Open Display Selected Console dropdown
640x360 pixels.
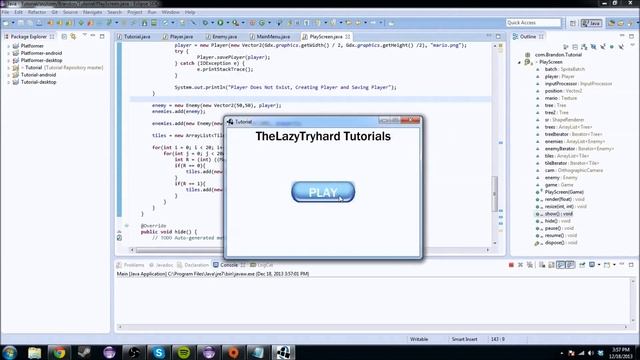(x=599, y=265)
